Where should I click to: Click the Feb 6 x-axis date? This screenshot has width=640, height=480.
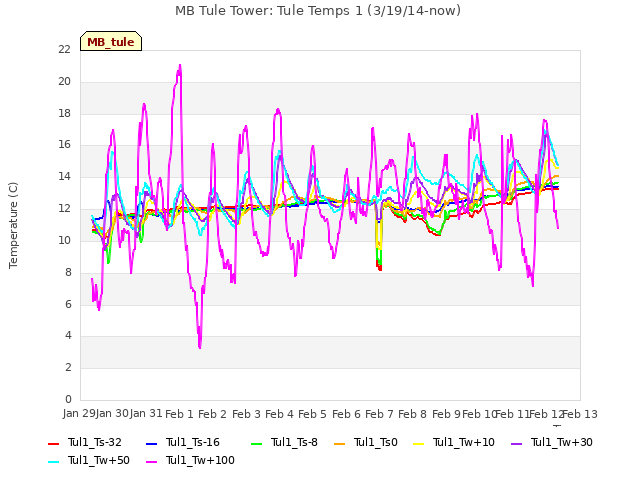pos(346,414)
